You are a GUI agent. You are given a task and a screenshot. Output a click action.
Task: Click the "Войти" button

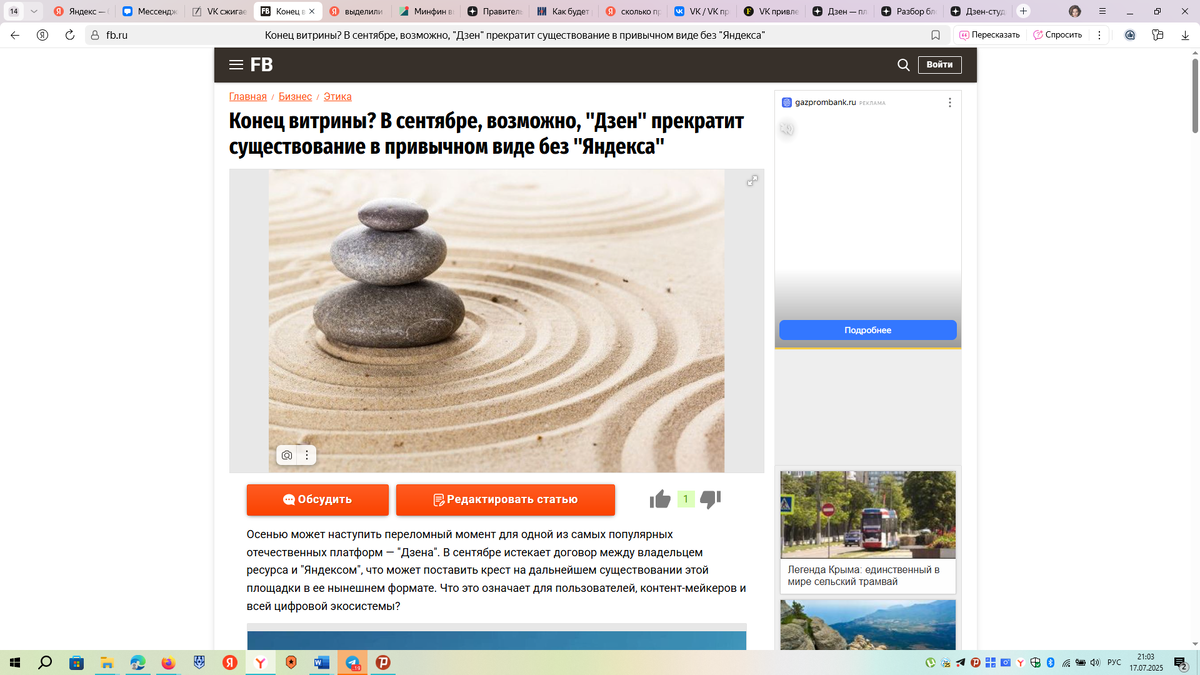click(x=941, y=64)
